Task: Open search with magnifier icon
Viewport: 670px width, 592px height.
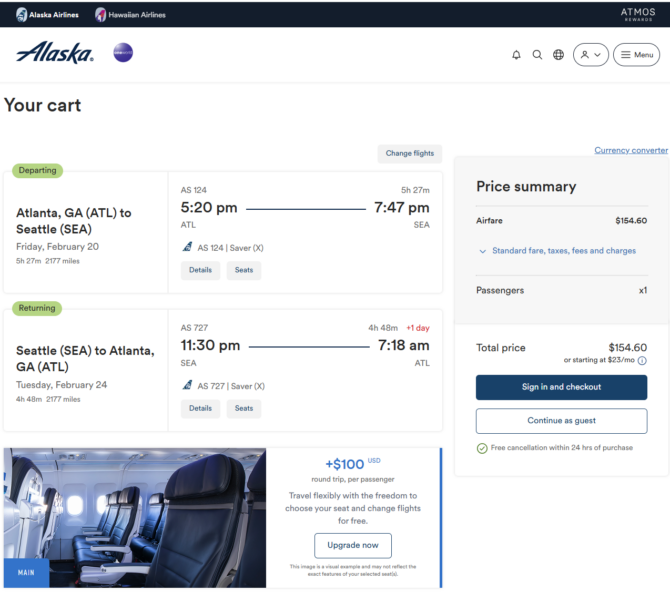Action: pyautogui.click(x=537, y=55)
